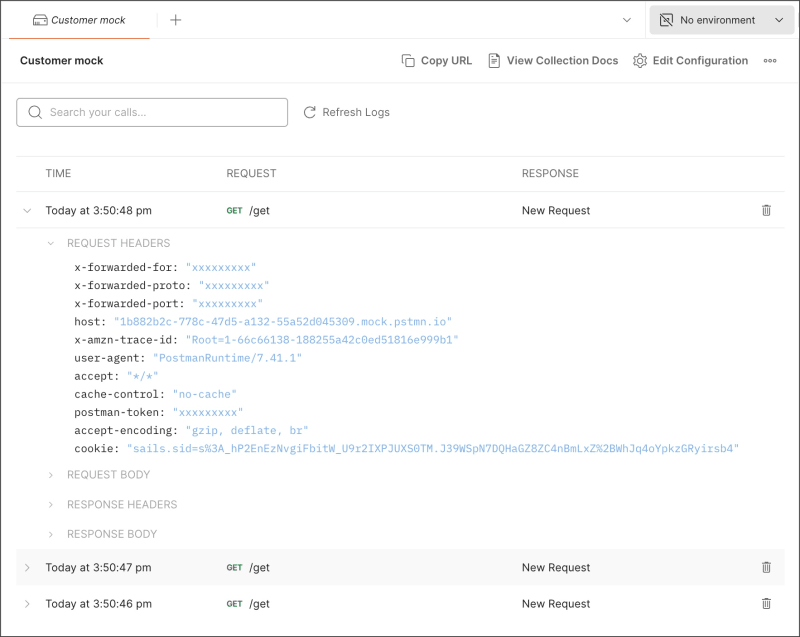Viewport: 800px width, 637px height.
Task: Expand the Request Body section
Action: pyautogui.click(x=51, y=475)
